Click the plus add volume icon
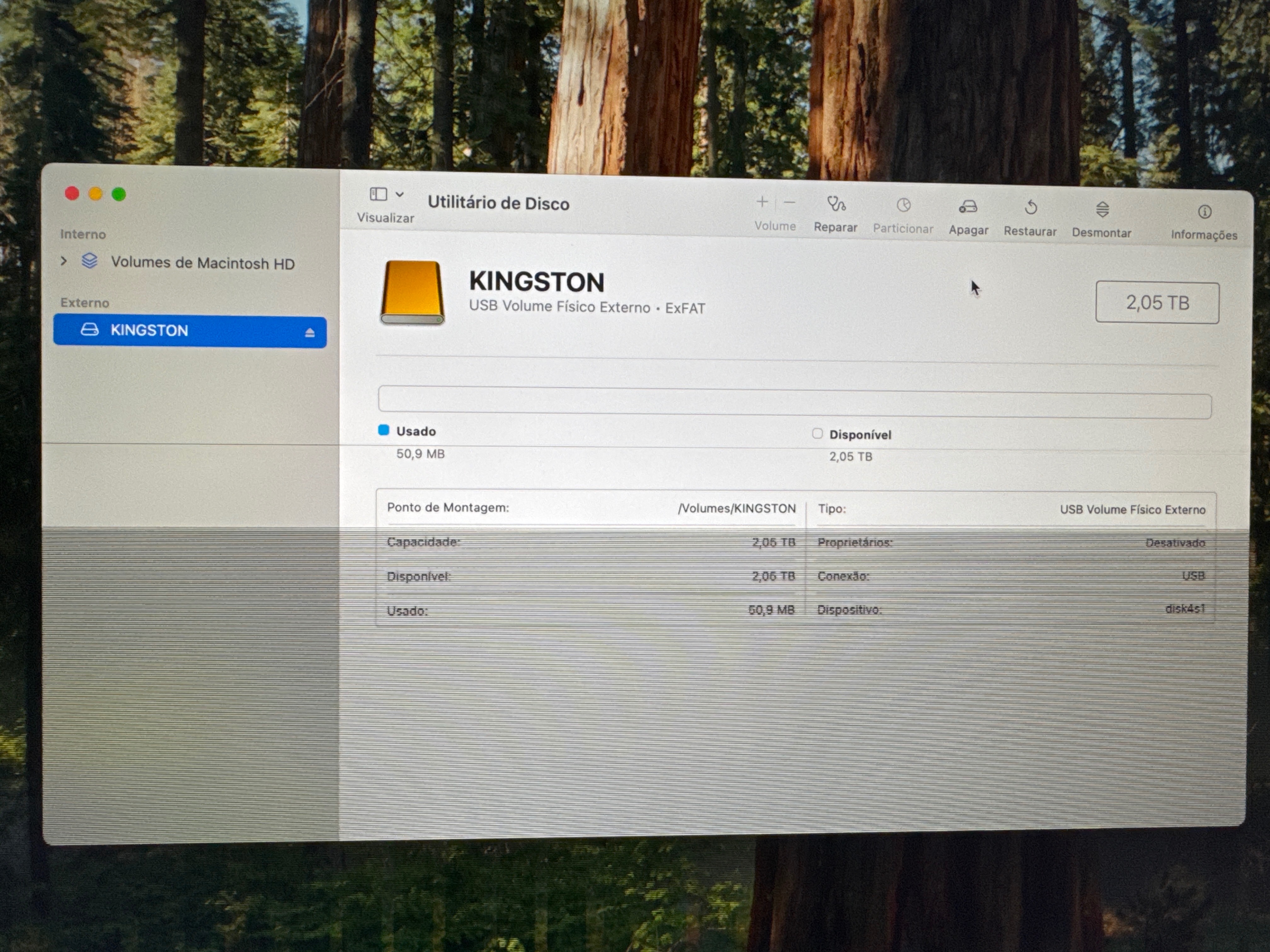This screenshot has height=952, width=1270. click(x=762, y=202)
